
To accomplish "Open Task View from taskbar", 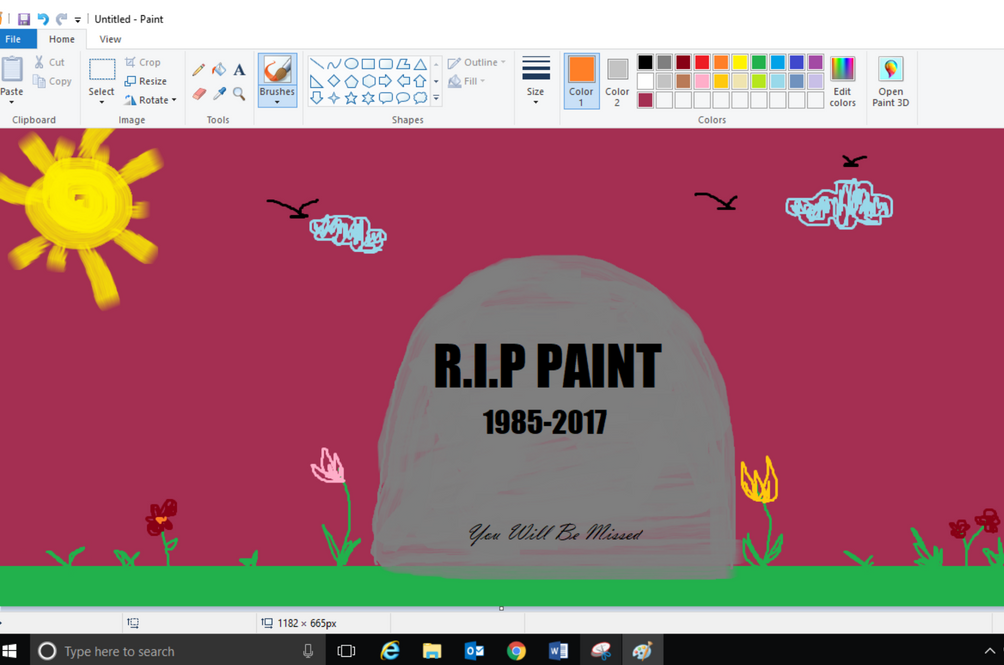I will click(346, 651).
